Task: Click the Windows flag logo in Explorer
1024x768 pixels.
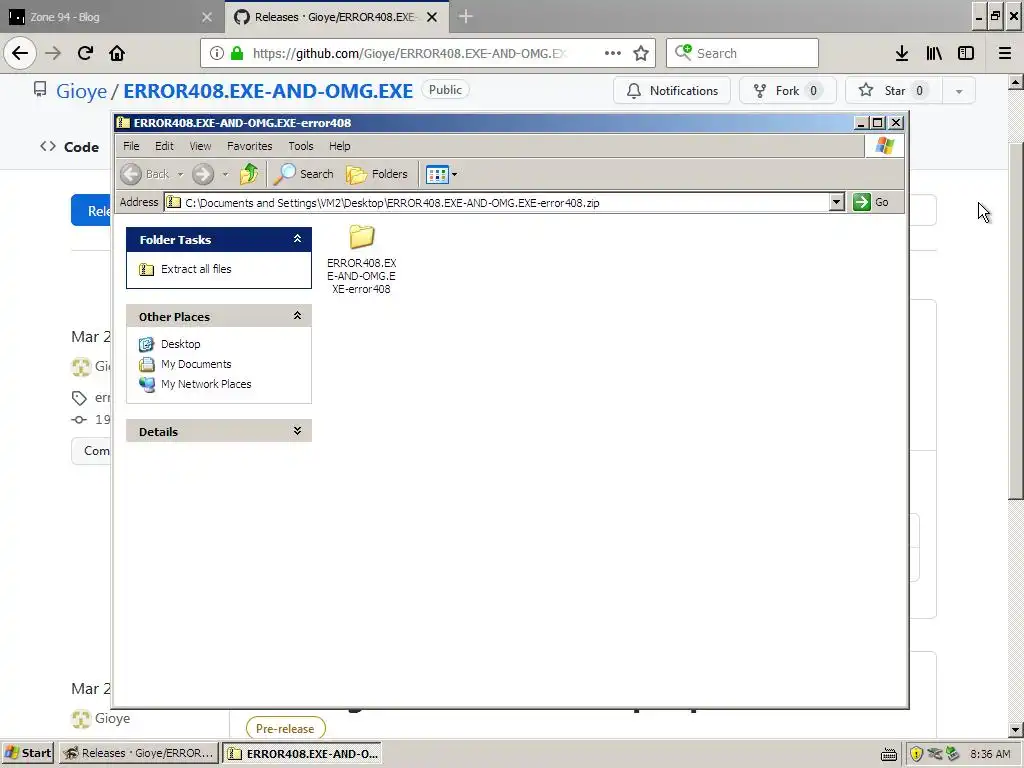Action: (885, 146)
